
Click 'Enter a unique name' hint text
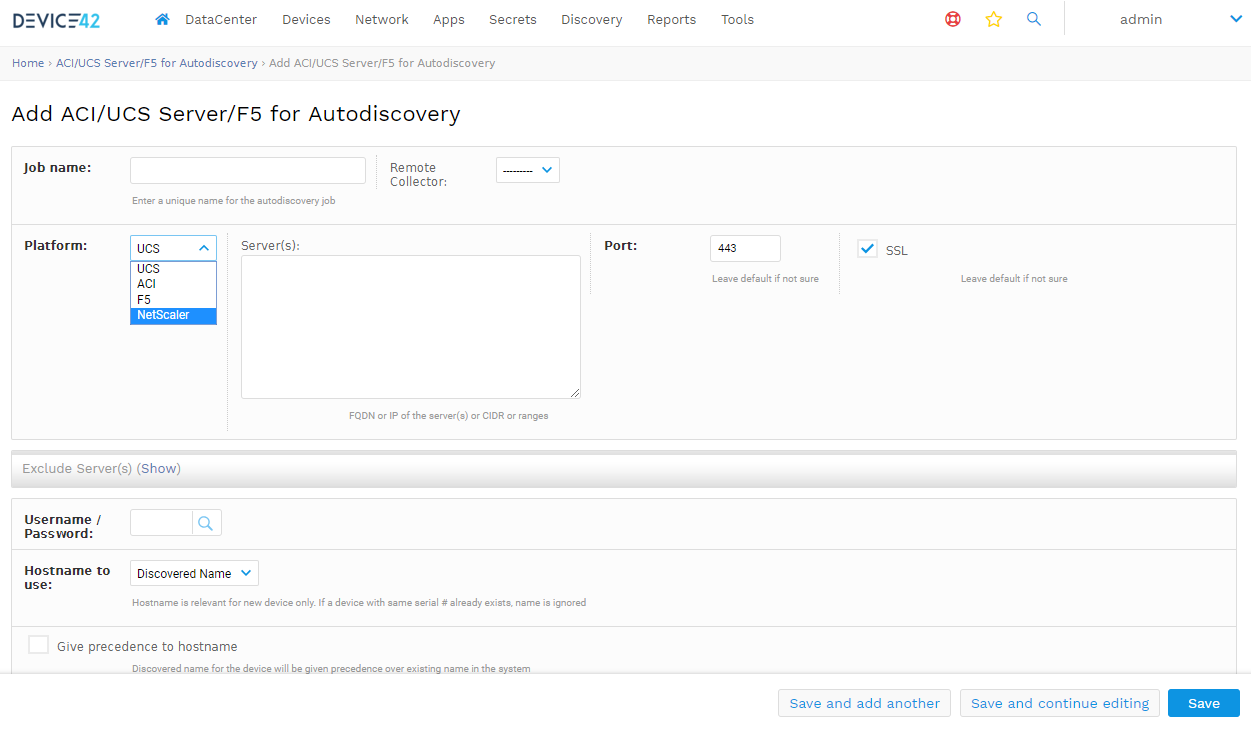234,201
